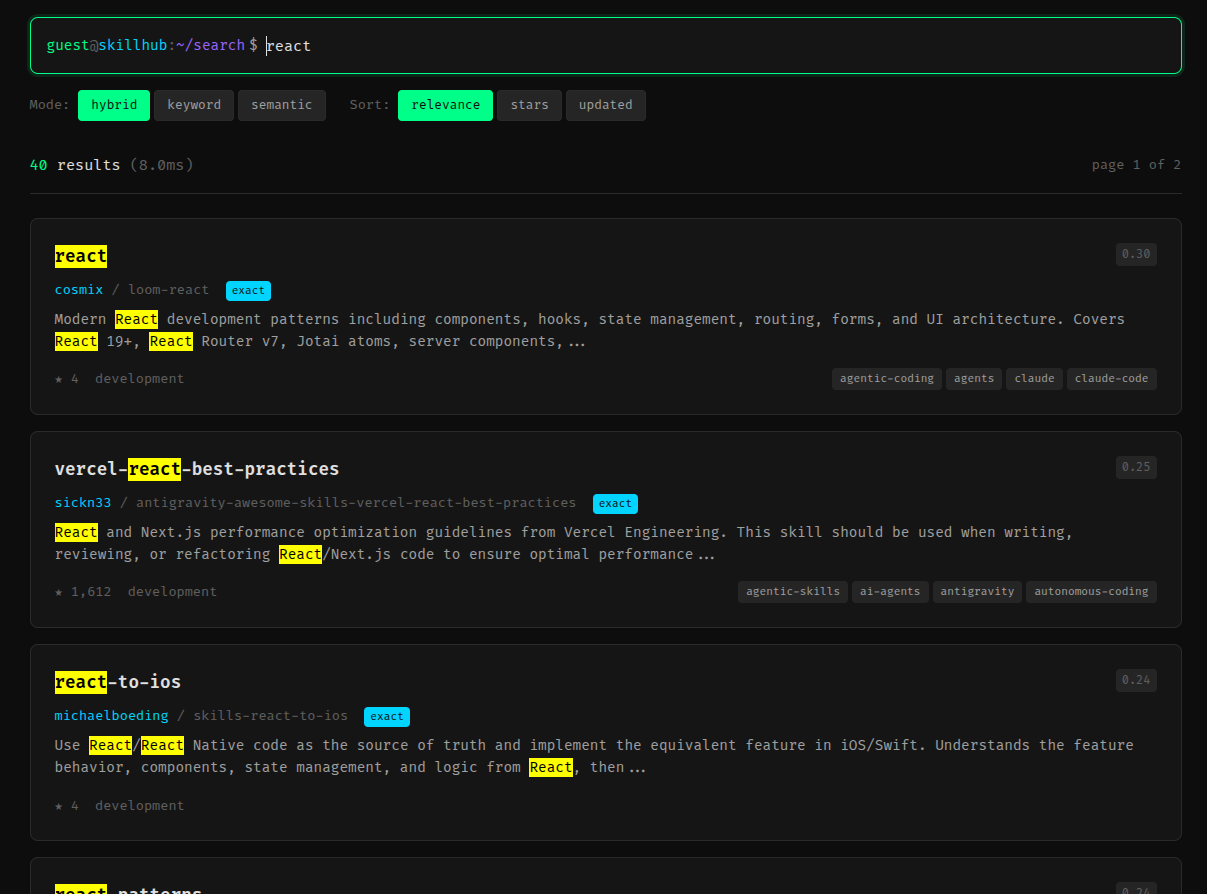Click the ai-agents tag chip
The image size is (1207, 894).
click(890, 591)
